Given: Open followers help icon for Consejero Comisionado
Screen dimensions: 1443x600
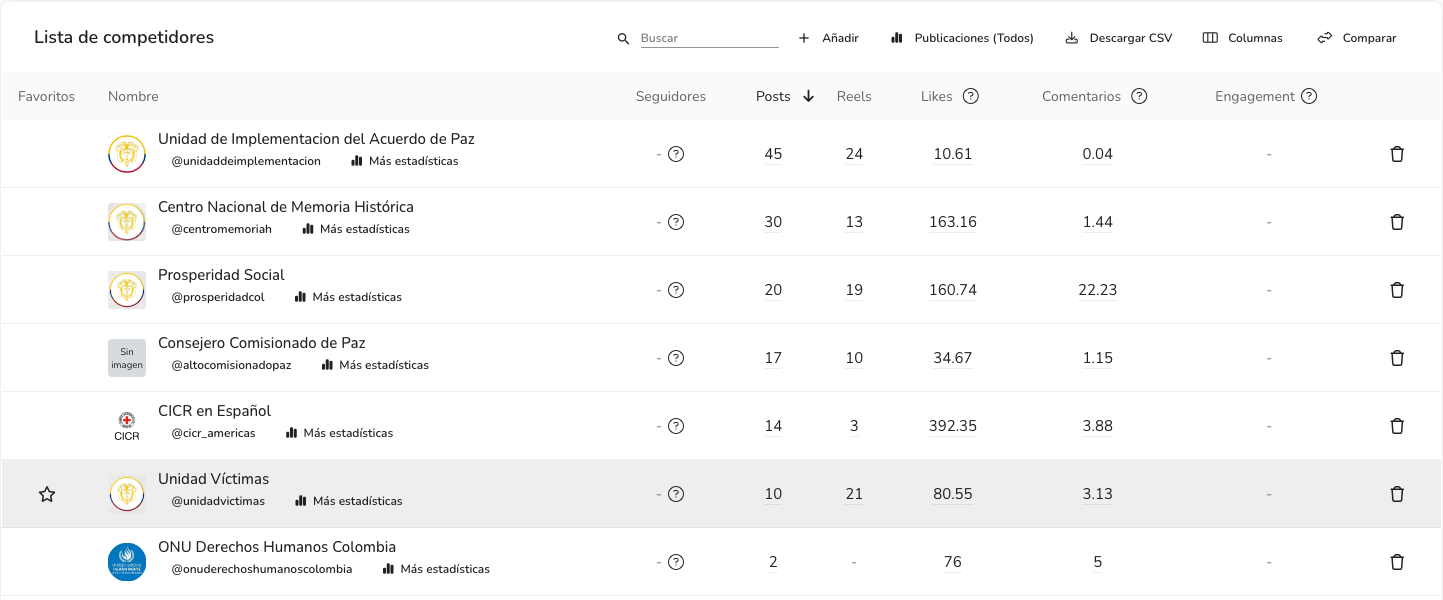Looking at the screenshot, I should coord(676,358).
